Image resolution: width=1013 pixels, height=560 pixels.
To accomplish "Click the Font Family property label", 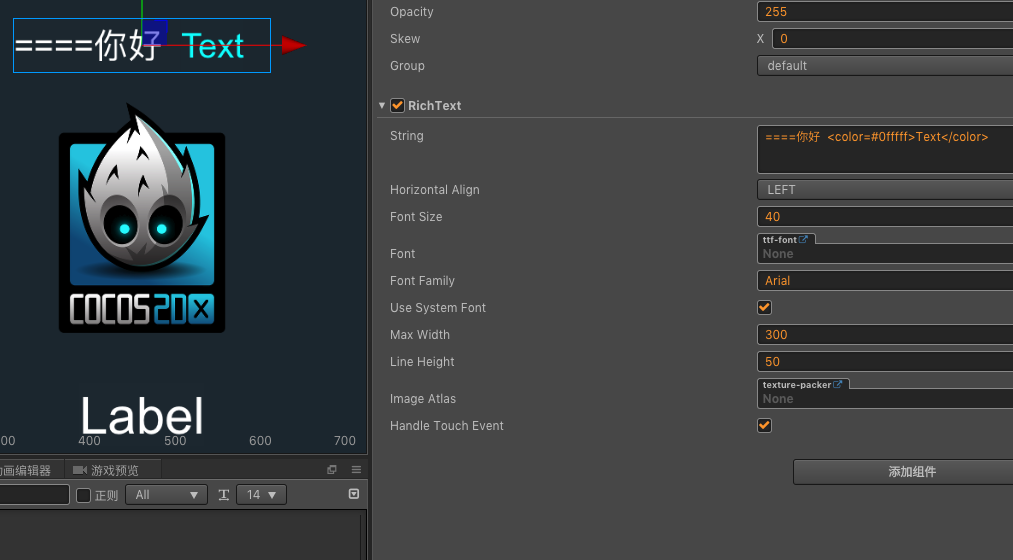I will tap(423, 281).
